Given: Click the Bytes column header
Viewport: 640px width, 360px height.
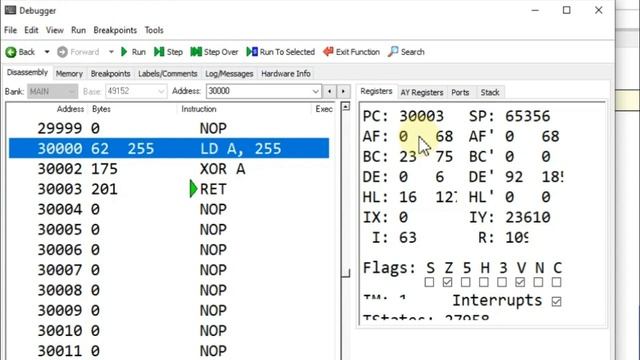Looking at the screenshot, I should [101, 109].
